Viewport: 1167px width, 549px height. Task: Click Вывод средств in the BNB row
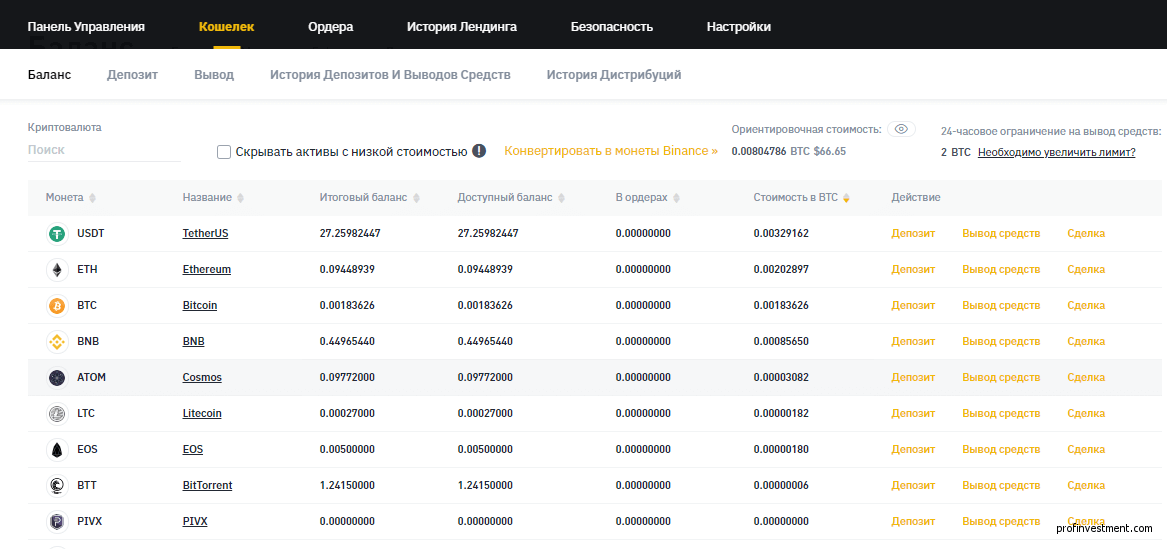[1001, 341]
